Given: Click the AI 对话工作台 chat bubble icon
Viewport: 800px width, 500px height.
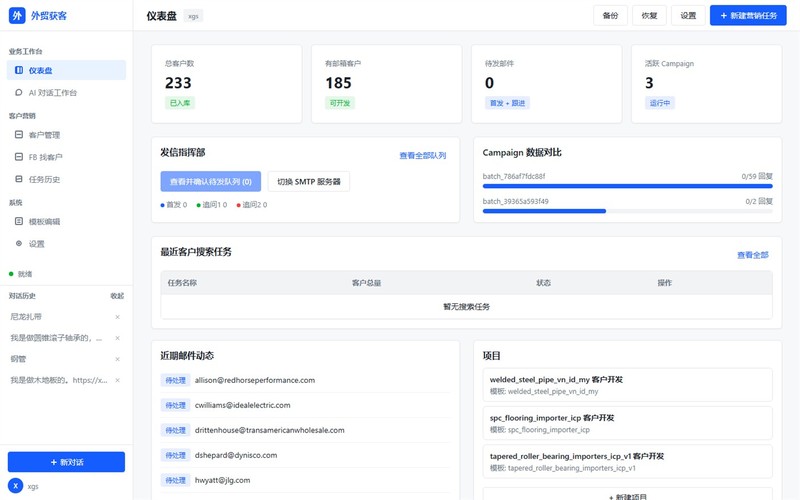Looking at the screenshot, I should tap(19, 92).
